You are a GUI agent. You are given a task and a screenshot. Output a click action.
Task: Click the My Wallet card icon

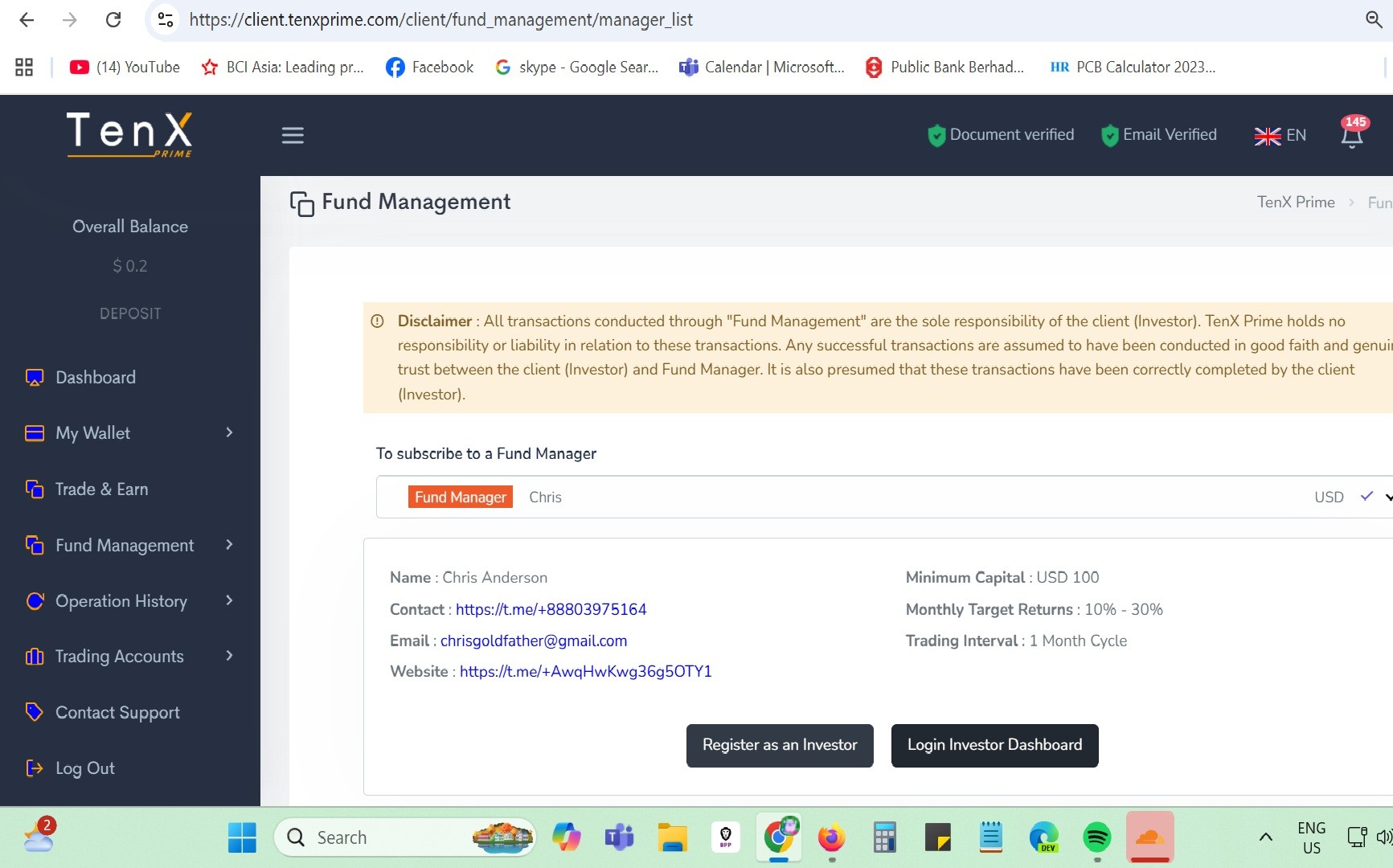(35, 433)
